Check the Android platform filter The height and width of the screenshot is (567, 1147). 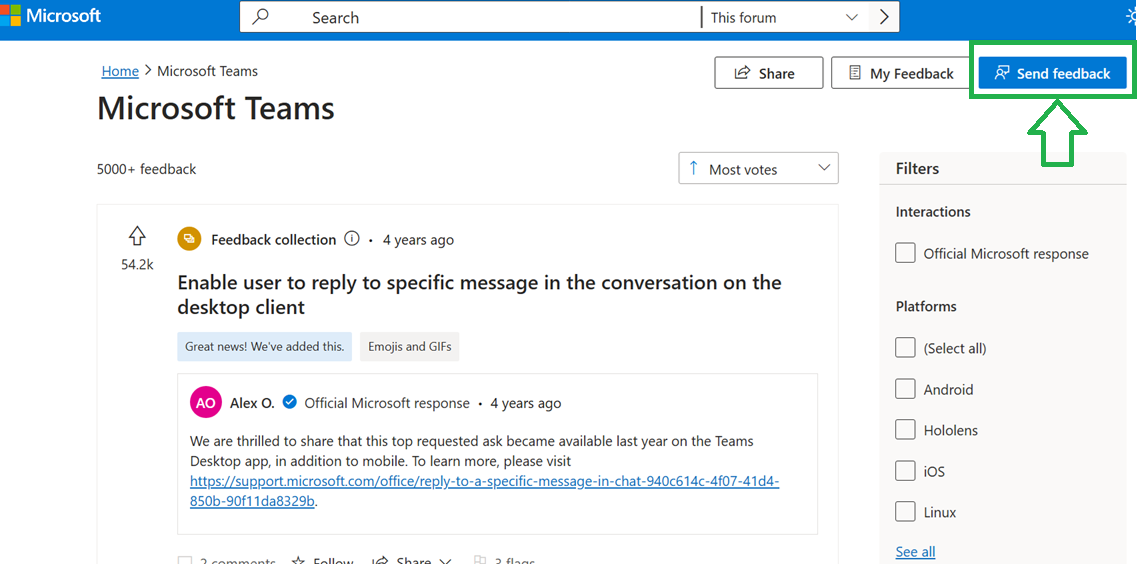[905, 389]
